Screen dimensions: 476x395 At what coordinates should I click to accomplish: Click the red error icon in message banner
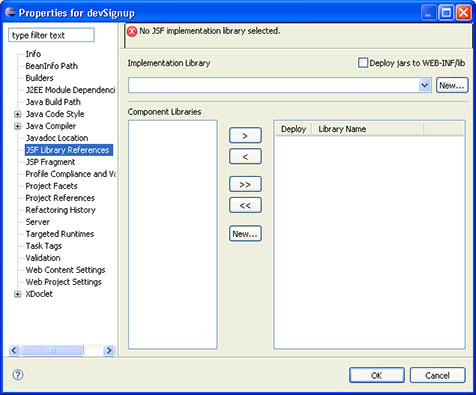(132, 32)
